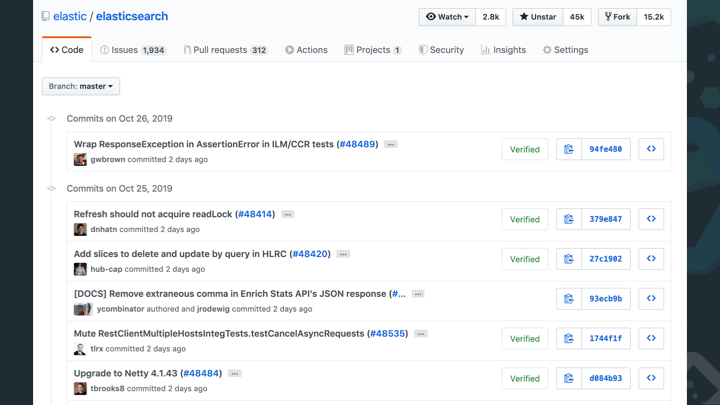The height and width of the screenshot is (405, 720).
Task: Expand description of Refresh readLock commit
Action: click(287, 214)
